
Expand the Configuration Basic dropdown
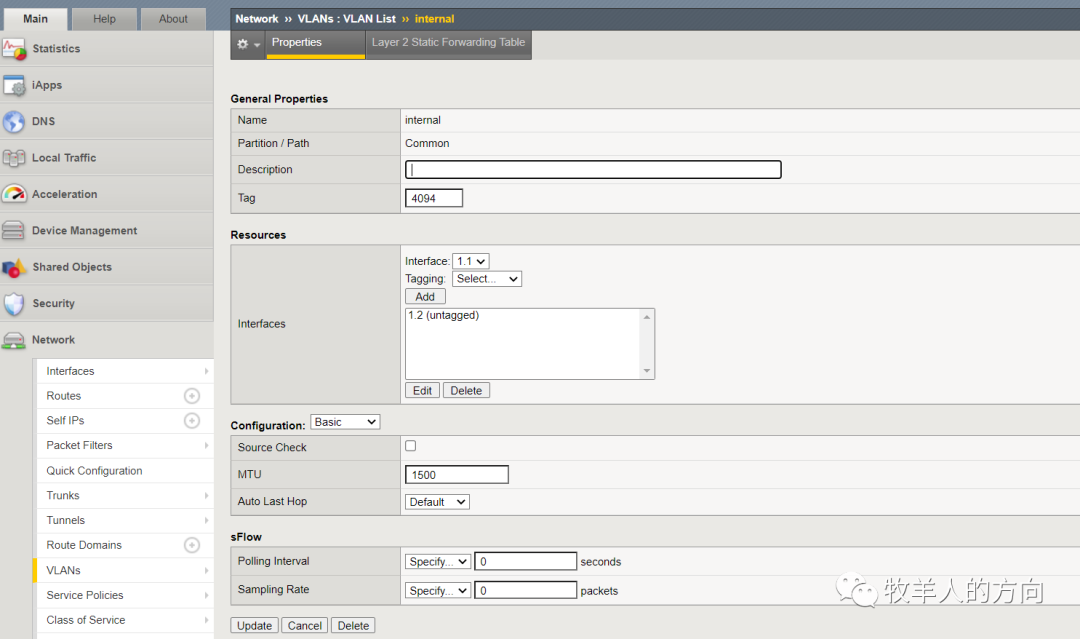click(x=345, y=422)
